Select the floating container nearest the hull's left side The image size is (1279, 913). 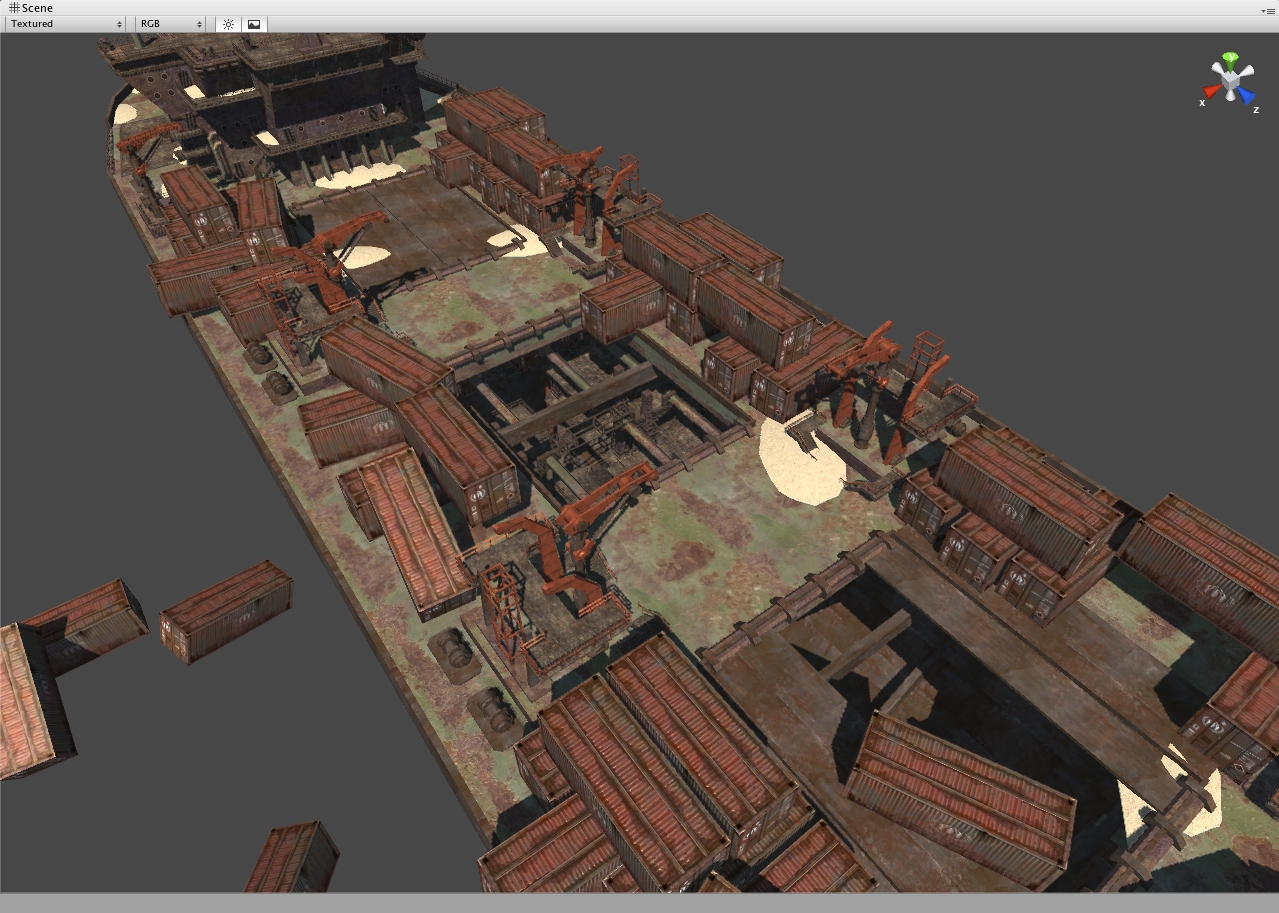(x=226, y=610)
